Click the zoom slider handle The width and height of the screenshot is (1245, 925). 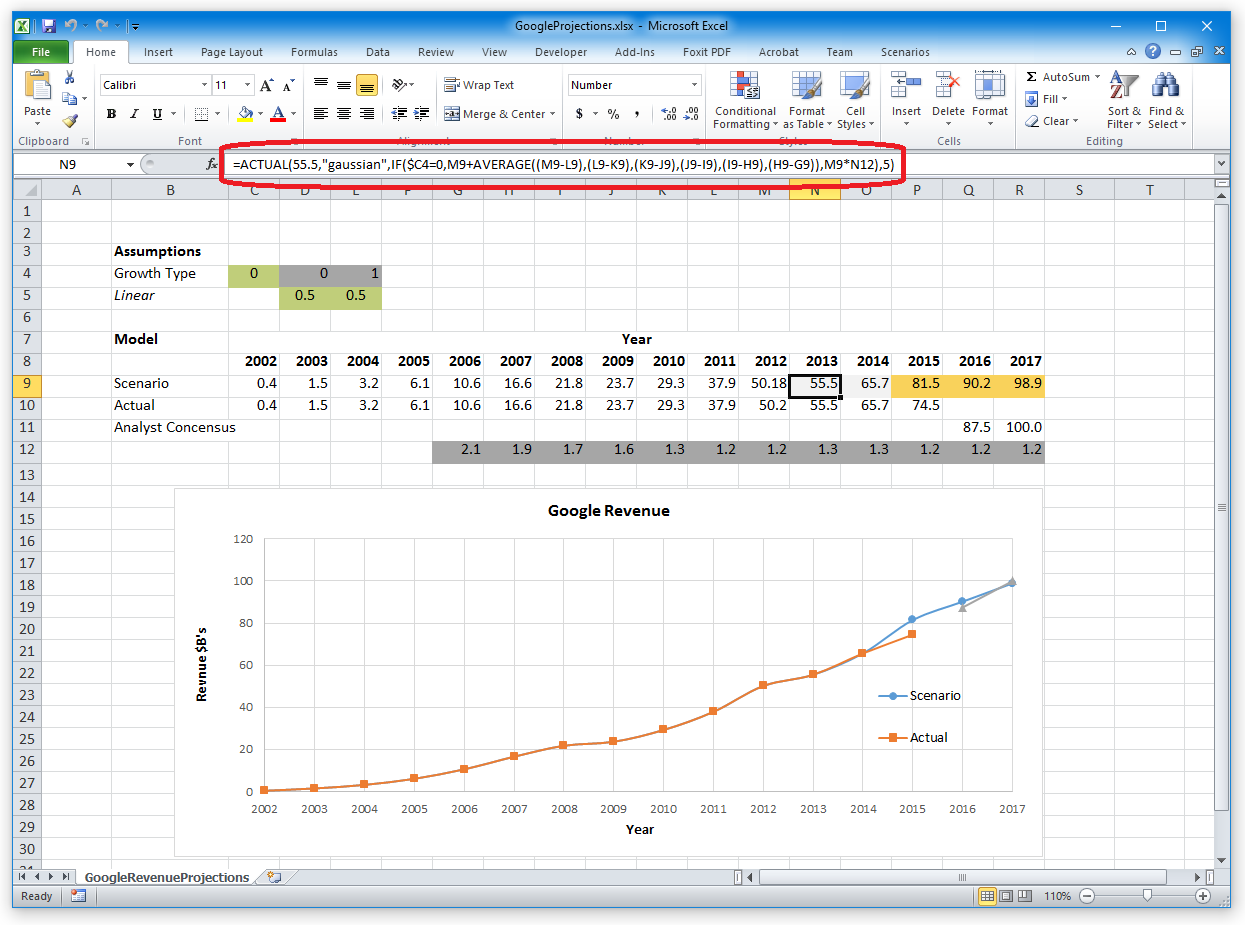coord(1147,896)
